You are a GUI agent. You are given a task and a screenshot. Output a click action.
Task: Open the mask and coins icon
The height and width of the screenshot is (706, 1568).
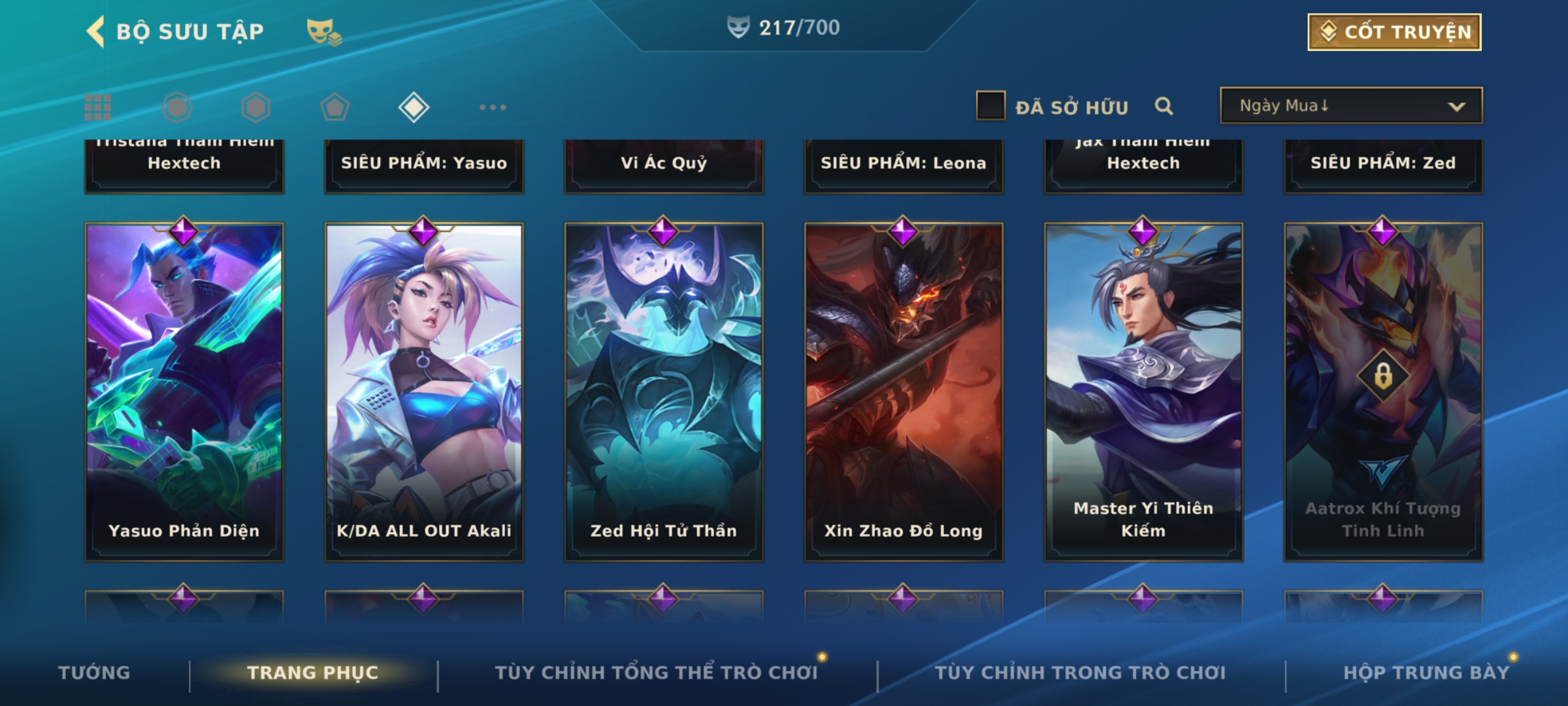(x=323, y=32)
